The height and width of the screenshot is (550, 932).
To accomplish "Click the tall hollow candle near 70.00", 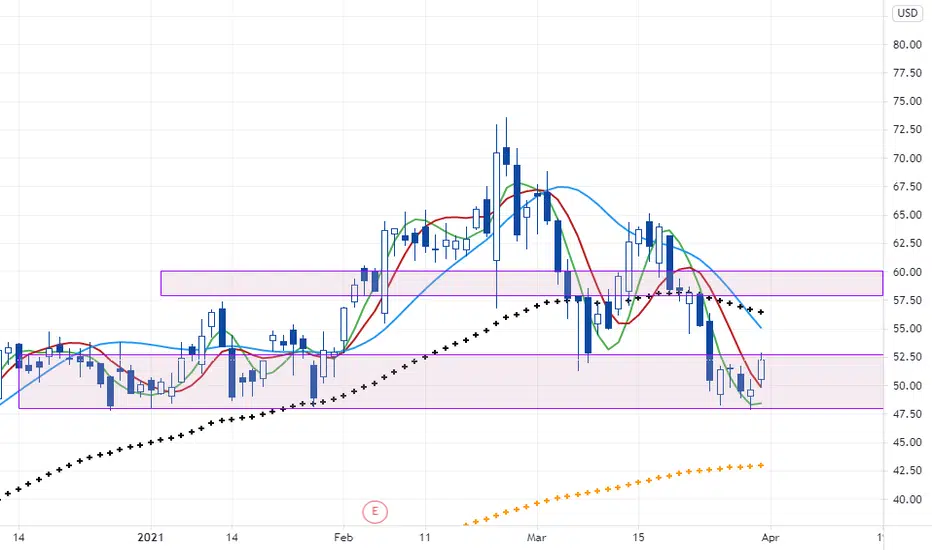I will click(496, 206).
